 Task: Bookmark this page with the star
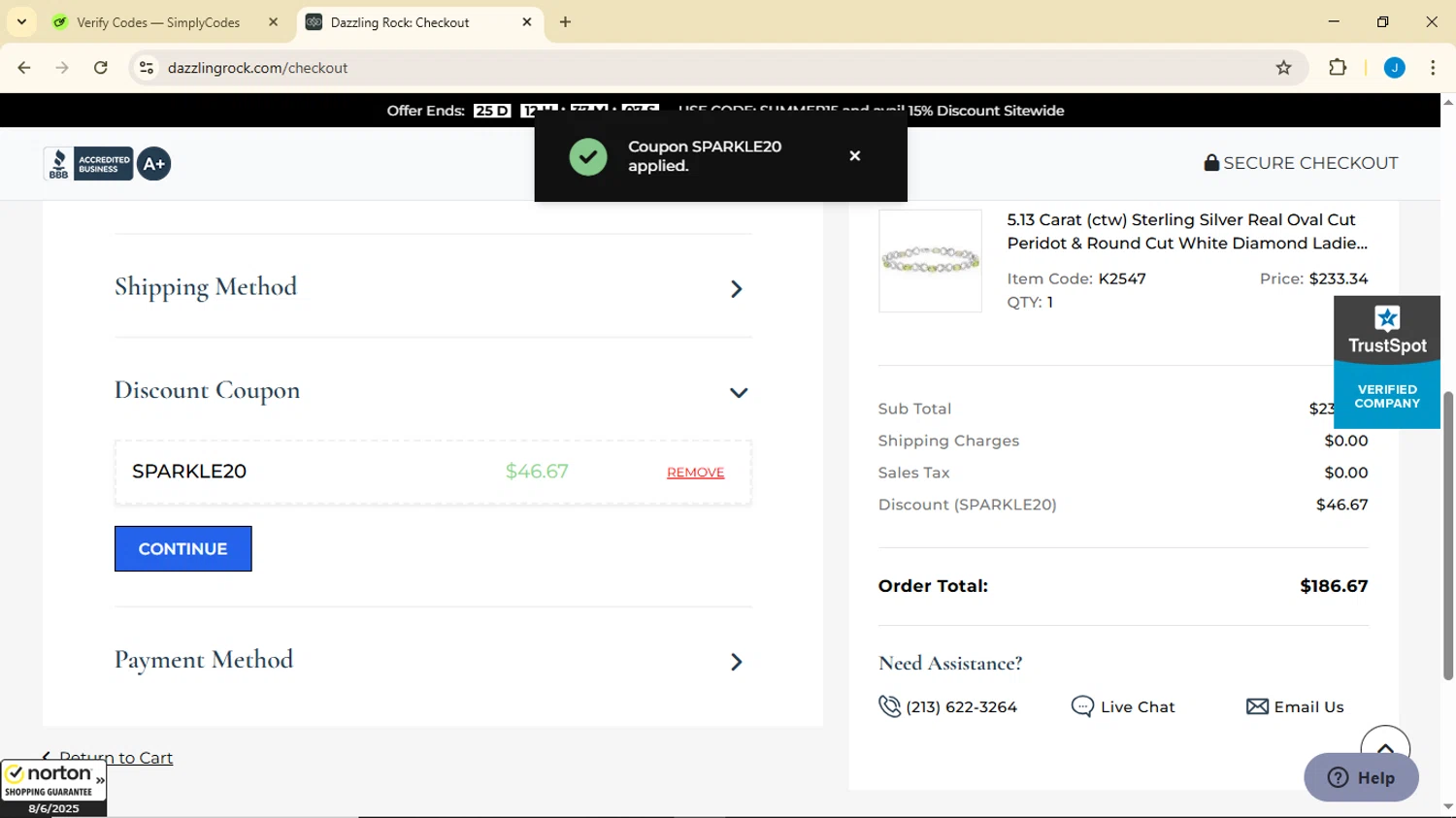(1283, 68)
